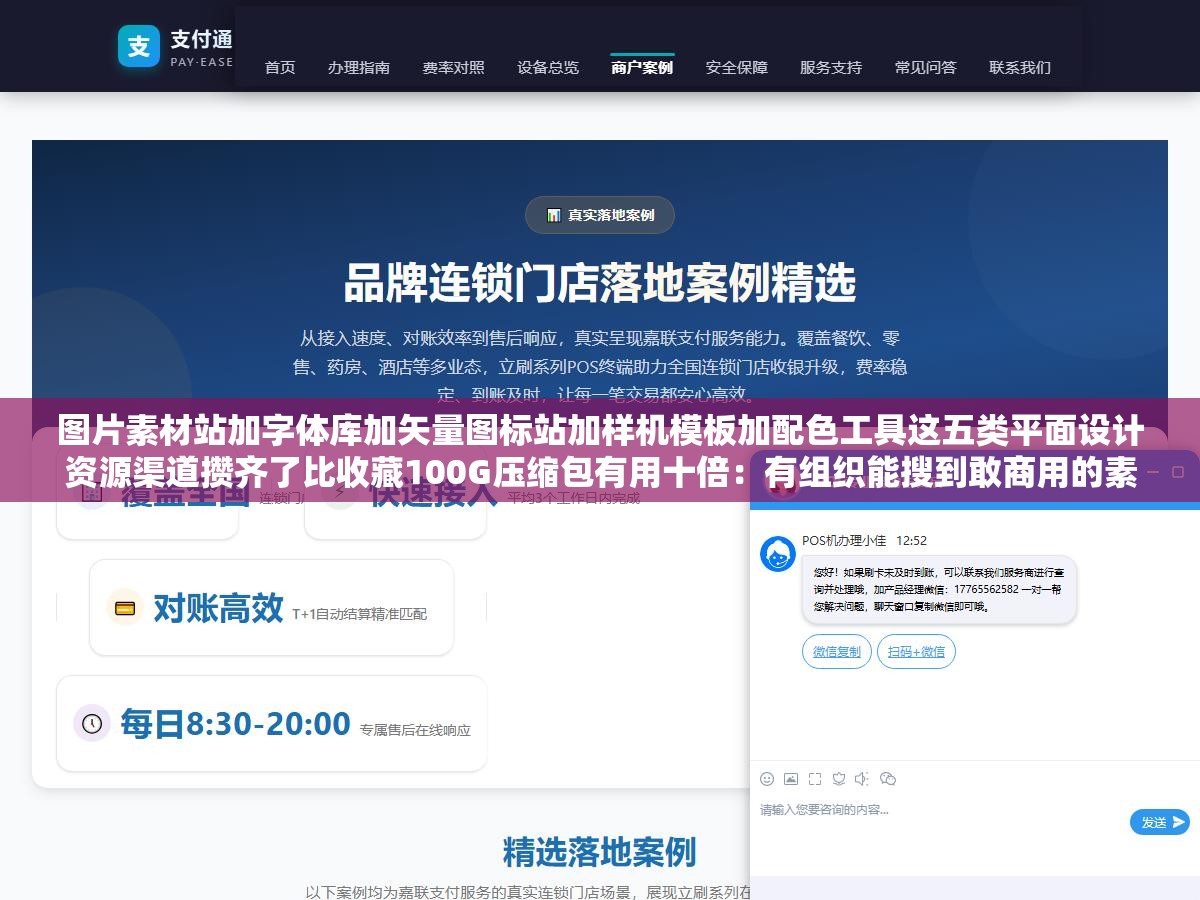Screen dimensions: 1200x900
Task: Click the POS机办理小佳 12:52 label
Action: [x=864, y=540]
